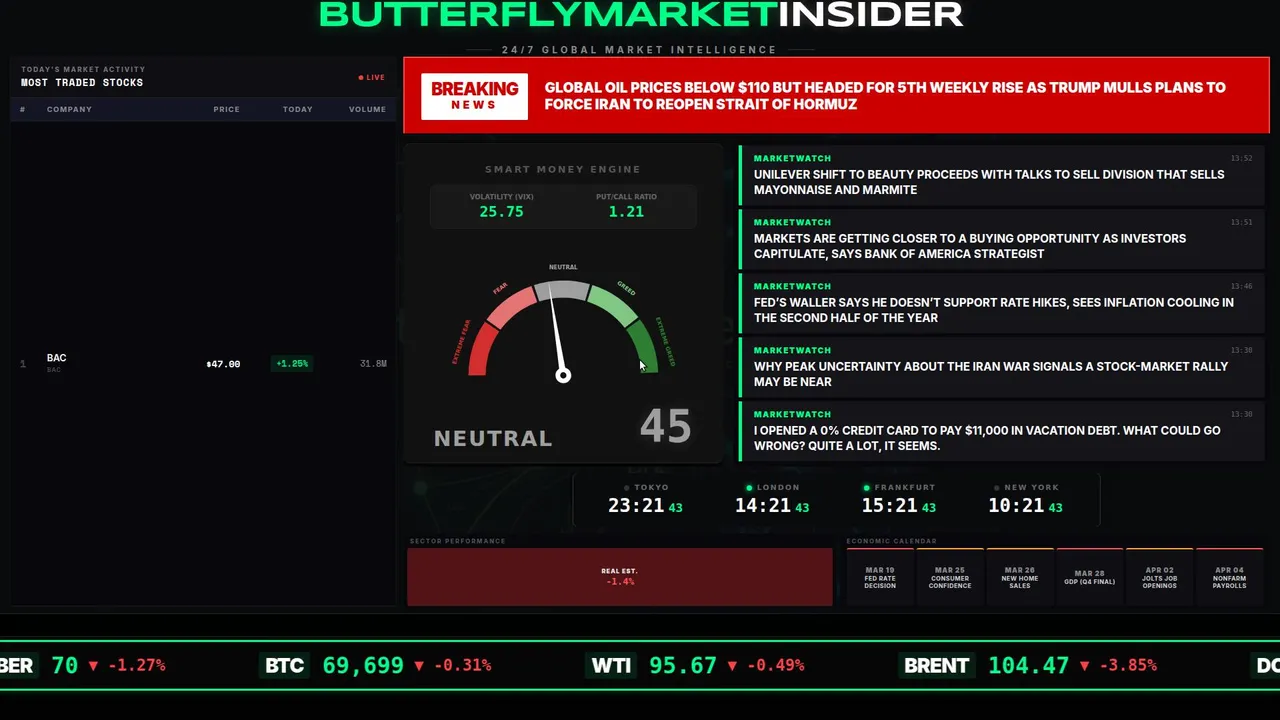Image resolution: width=1280 pixels, height=720 pixels.
Task: Click the Volatility (VIX) value 25.75
Action: tap(501, 212)
